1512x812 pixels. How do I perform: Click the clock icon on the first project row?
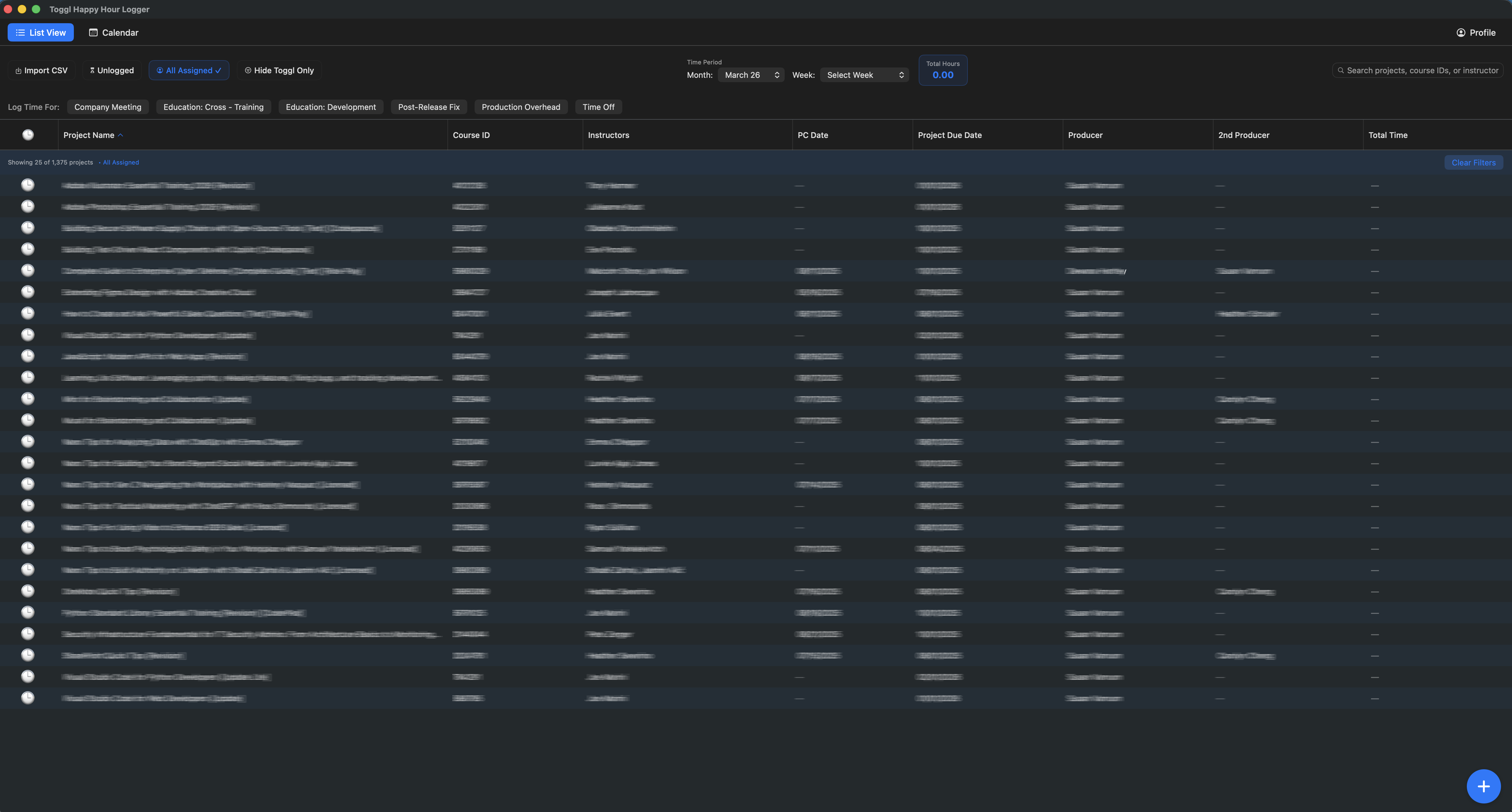pyautogui.click(x=27, y=184)
